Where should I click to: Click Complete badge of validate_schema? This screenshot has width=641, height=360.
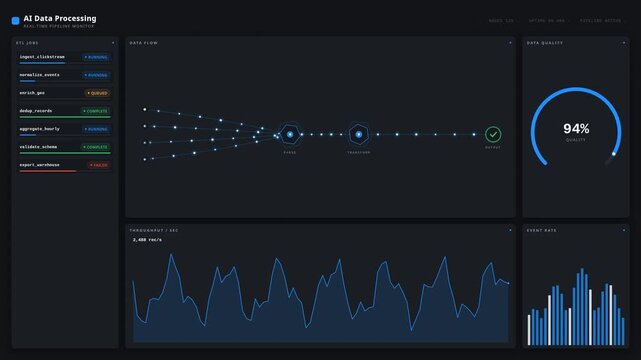pos(95,147)
